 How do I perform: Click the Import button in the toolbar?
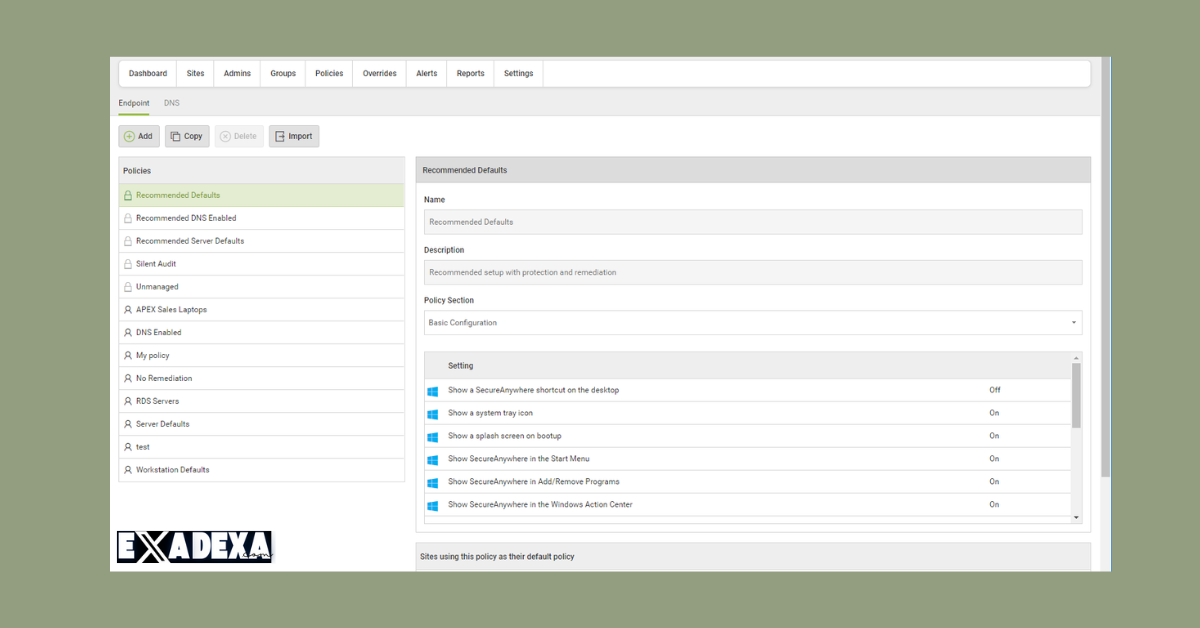(x=293, y=136)
